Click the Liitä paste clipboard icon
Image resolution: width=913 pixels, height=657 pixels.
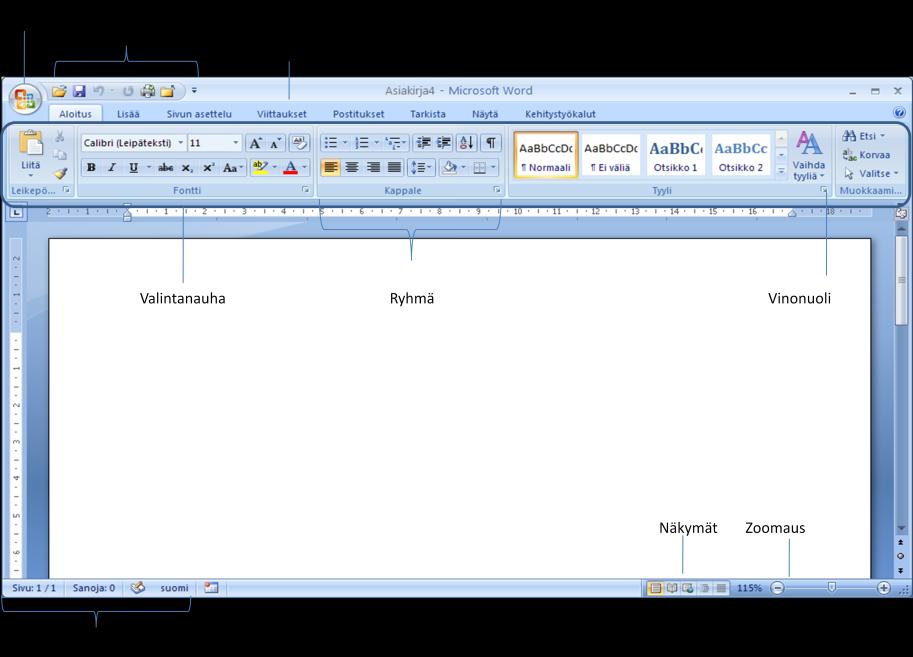point(31,144)
